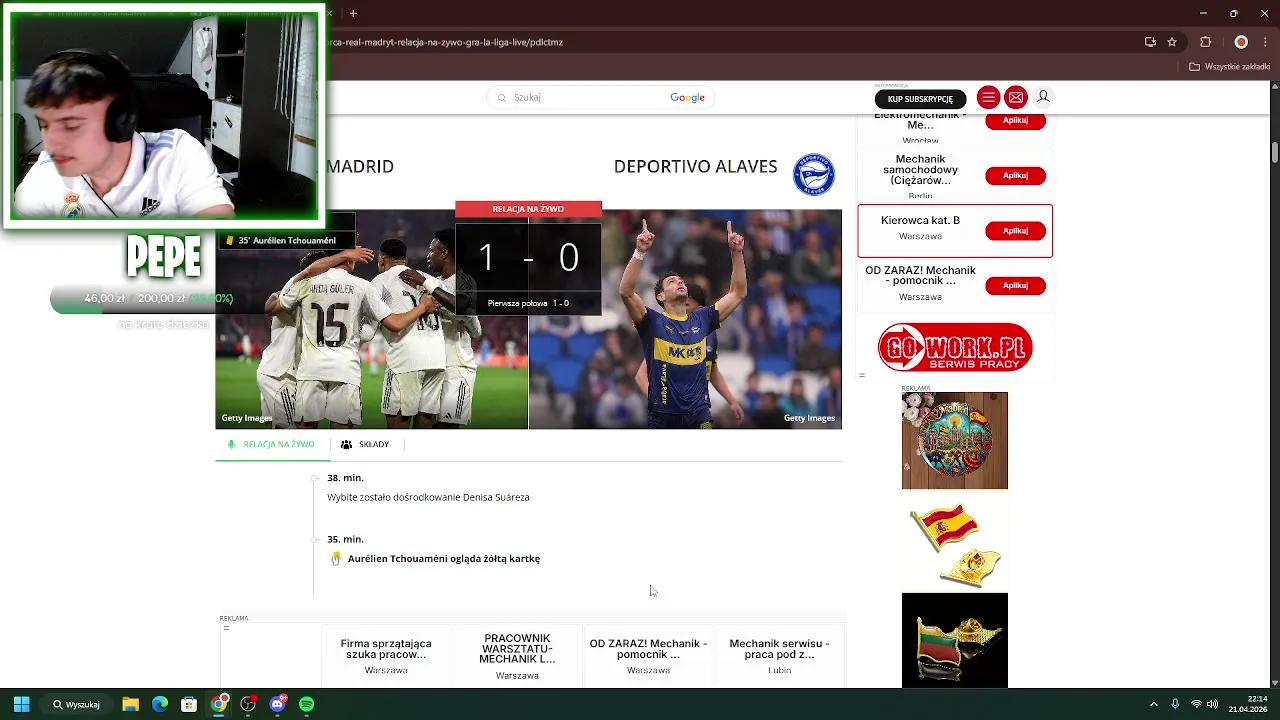Viewport: 1280px width, 720px height.
Task: Click the yellow card hand icon at 35 min
Action: click(x=336, y=559)
